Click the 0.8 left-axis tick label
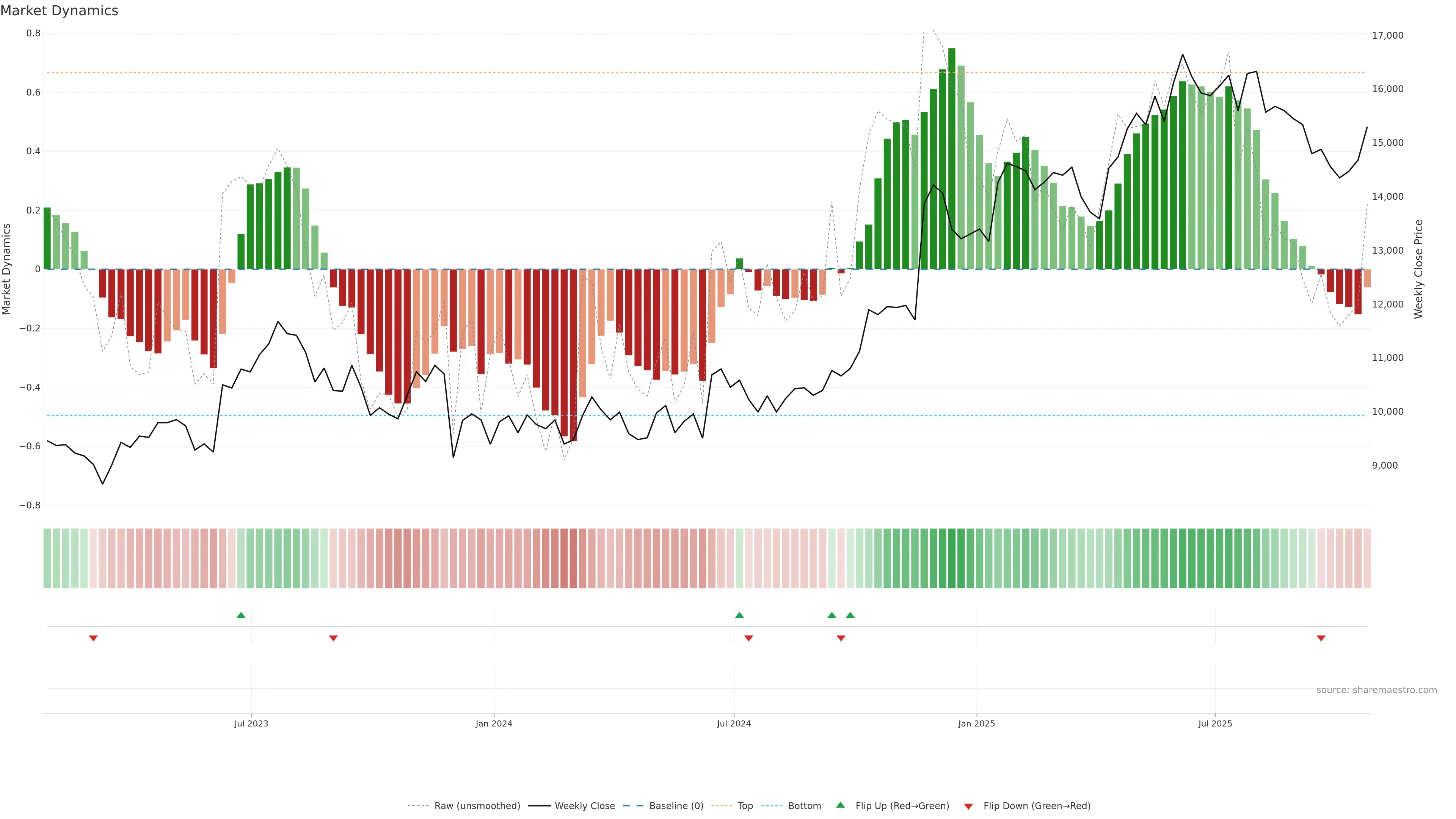The height and width of the screenshot is (819, 1456). (x=33, y=33)
